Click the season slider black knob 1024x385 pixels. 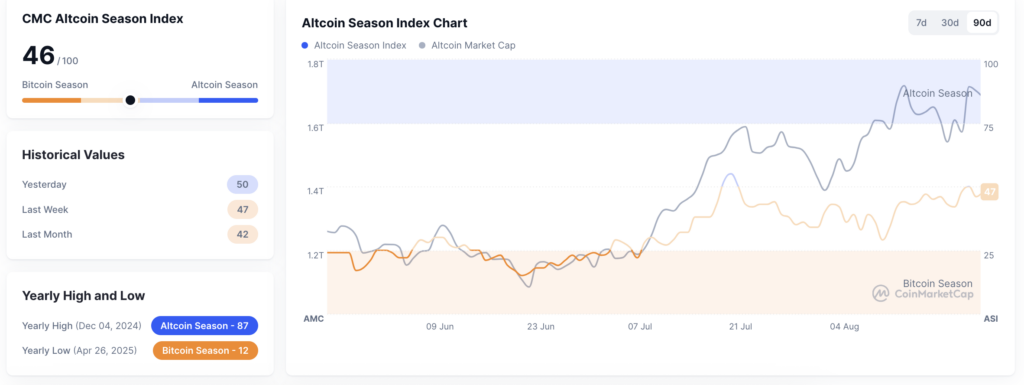(x=130, y=100)
